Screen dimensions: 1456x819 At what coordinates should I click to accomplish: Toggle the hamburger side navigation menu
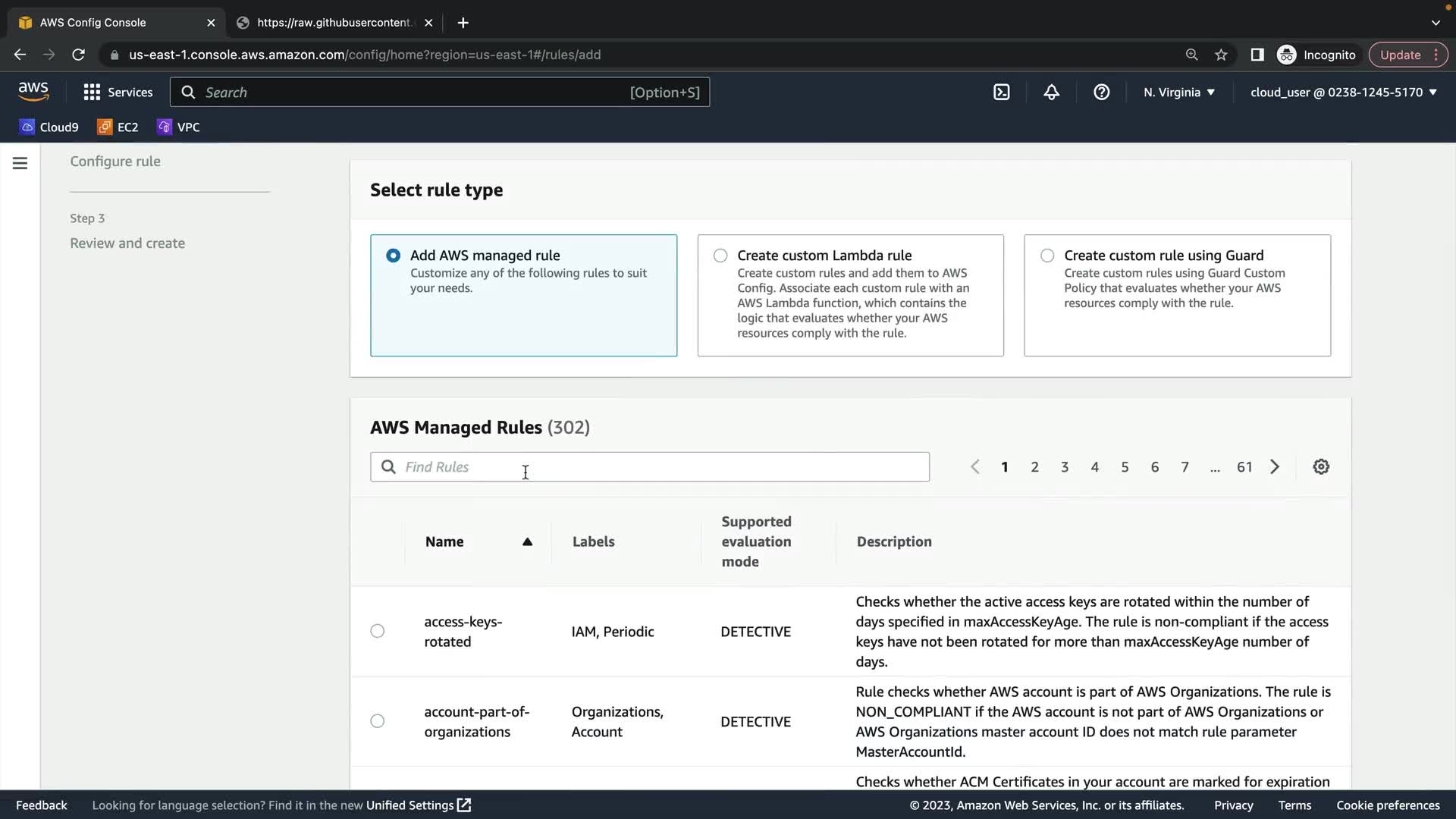20,163
